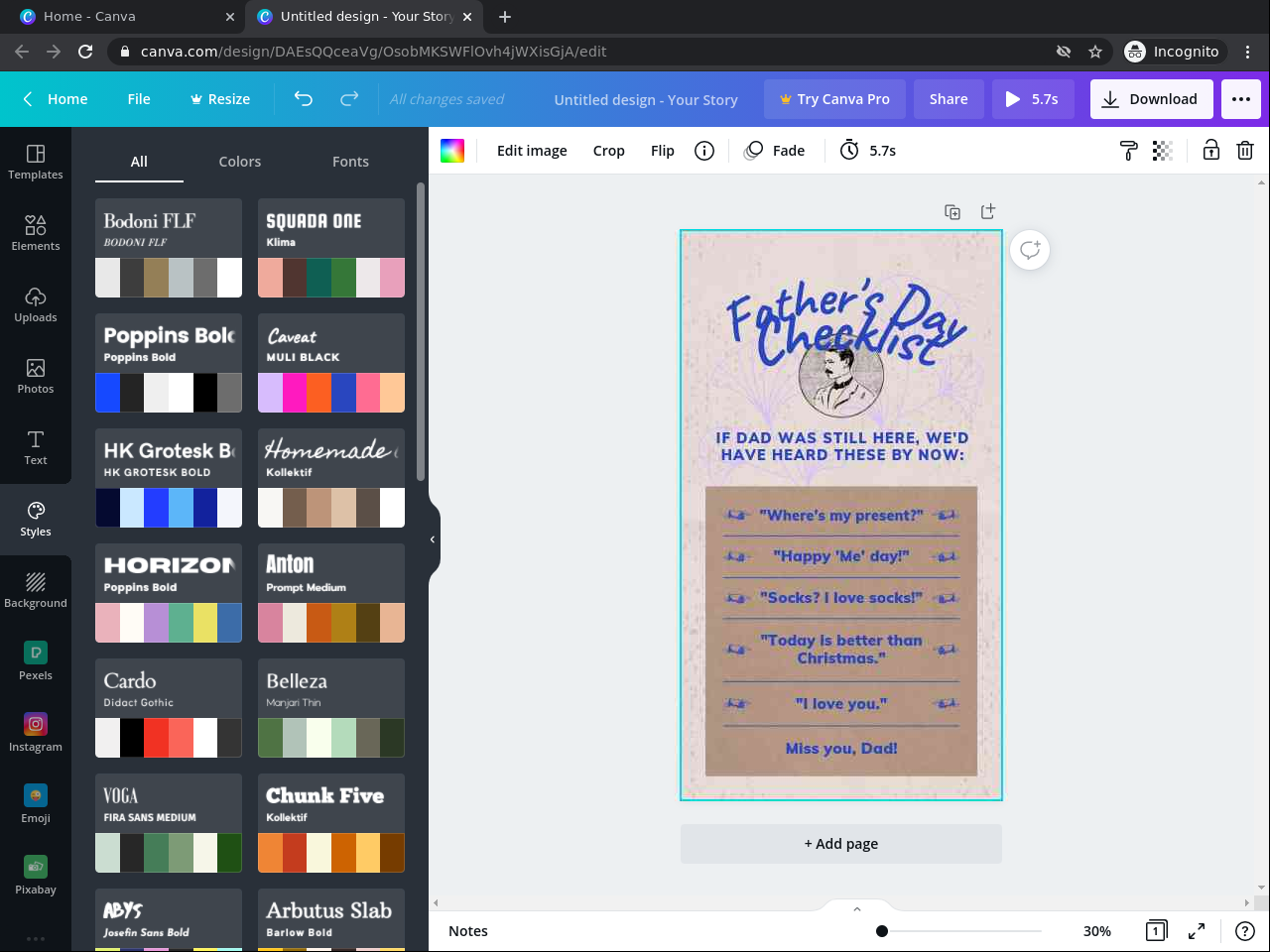Apply the Belleza Manjari Thin style
The image size is (1270, 952).
pyautogui.click(x=331, y=708)
